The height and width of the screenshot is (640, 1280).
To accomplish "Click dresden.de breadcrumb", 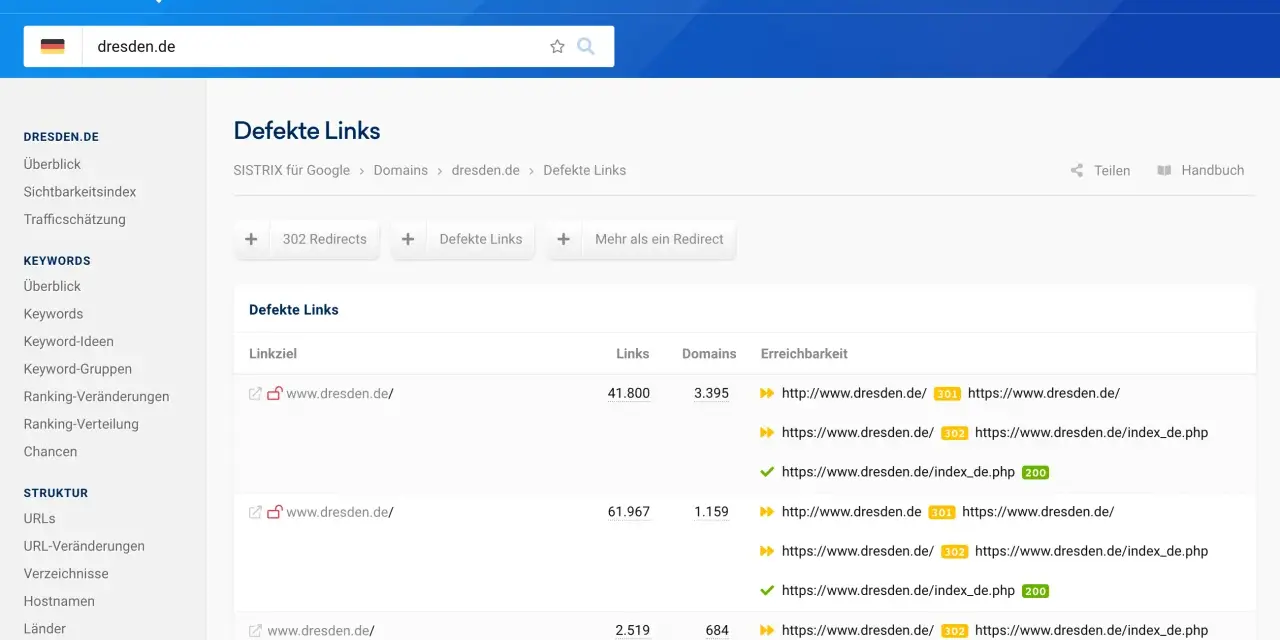I will [486, 171].
